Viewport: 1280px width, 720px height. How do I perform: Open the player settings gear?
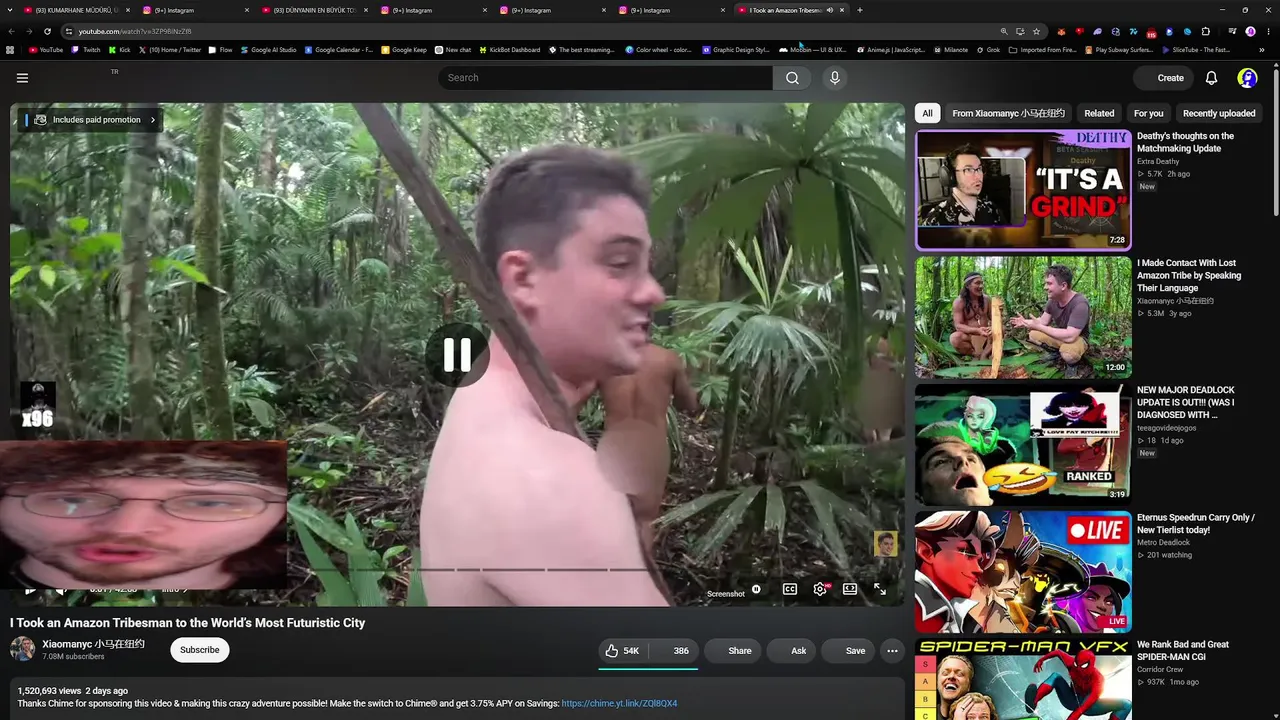tap(820, 589)
